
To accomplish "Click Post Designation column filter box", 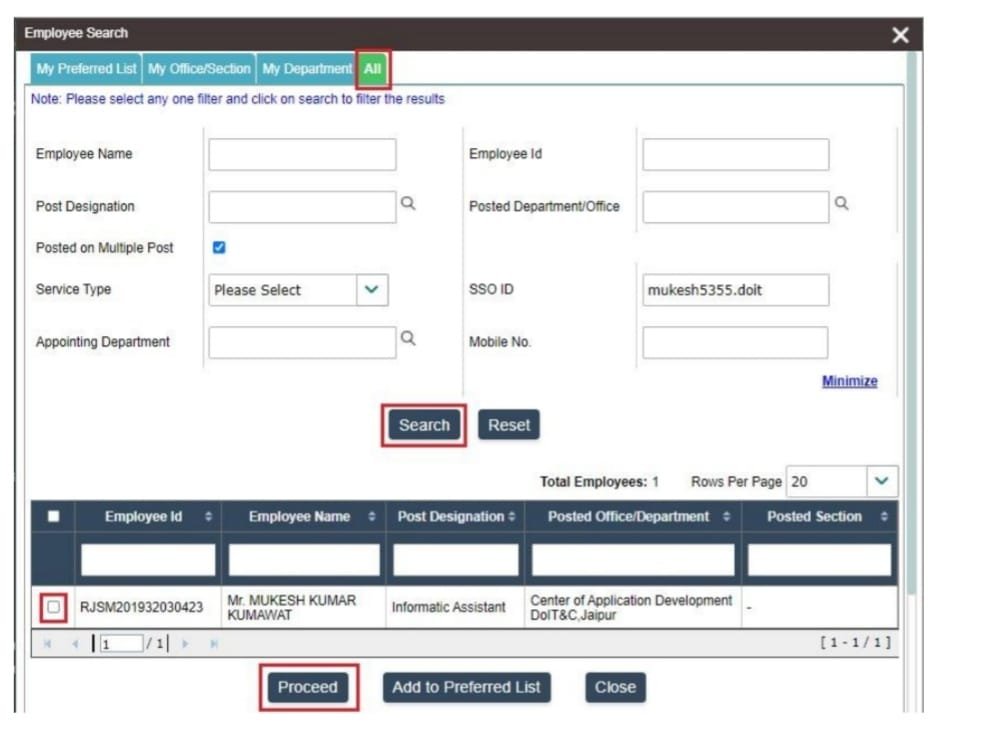I will (x=456, y=560).
